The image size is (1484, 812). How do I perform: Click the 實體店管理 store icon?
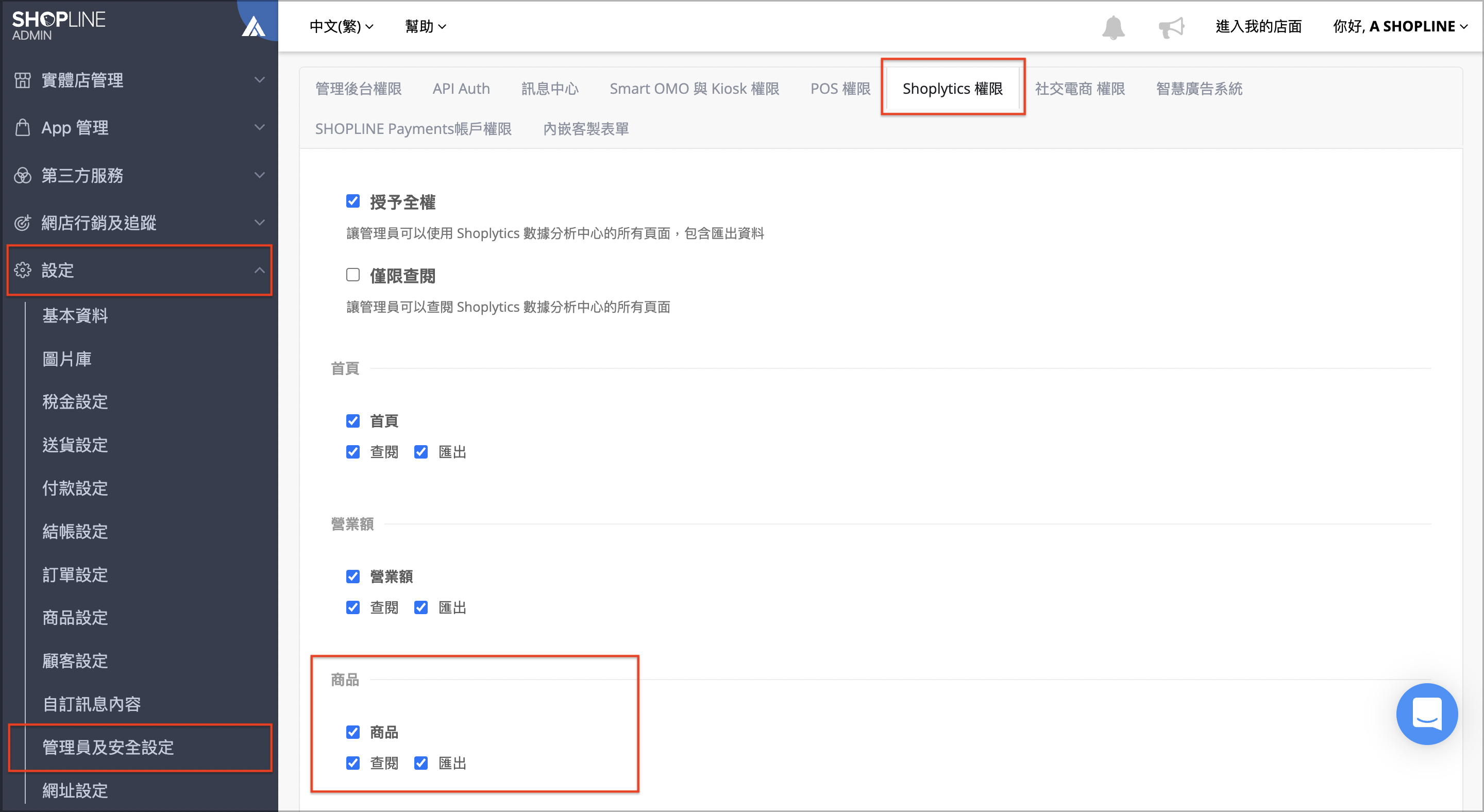[x=23, y=80]
